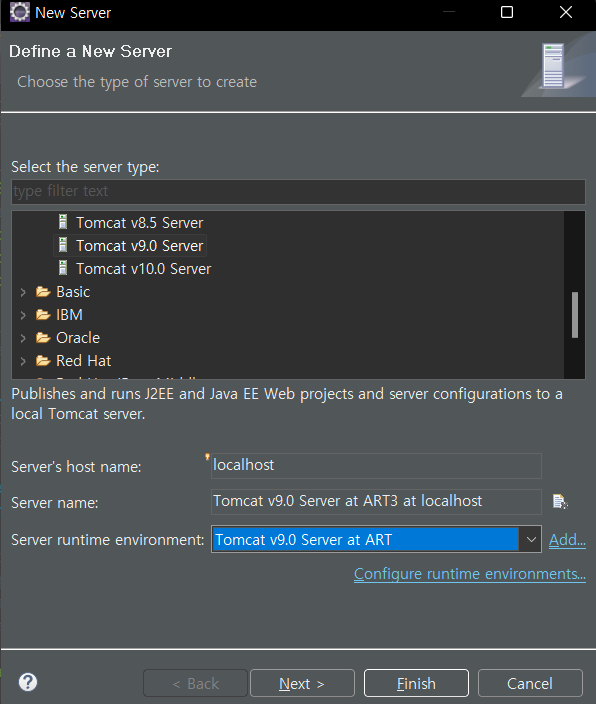Screen dimensions: 596x704
Task: Open Server runtime environment dropdown arrow
Action: pos(530,539)
